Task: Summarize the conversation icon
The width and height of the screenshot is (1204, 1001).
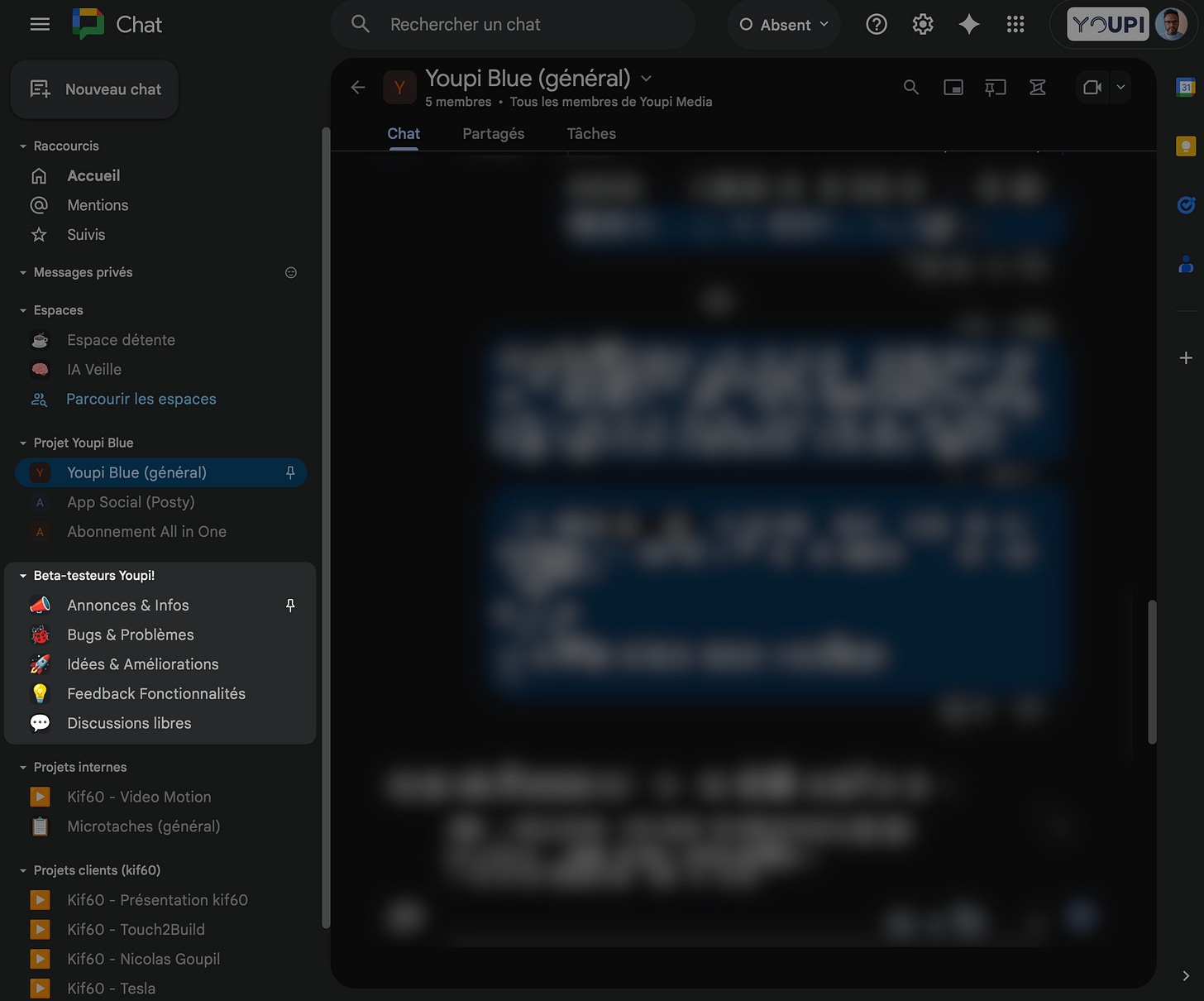Action: (x=1038, y=87)
